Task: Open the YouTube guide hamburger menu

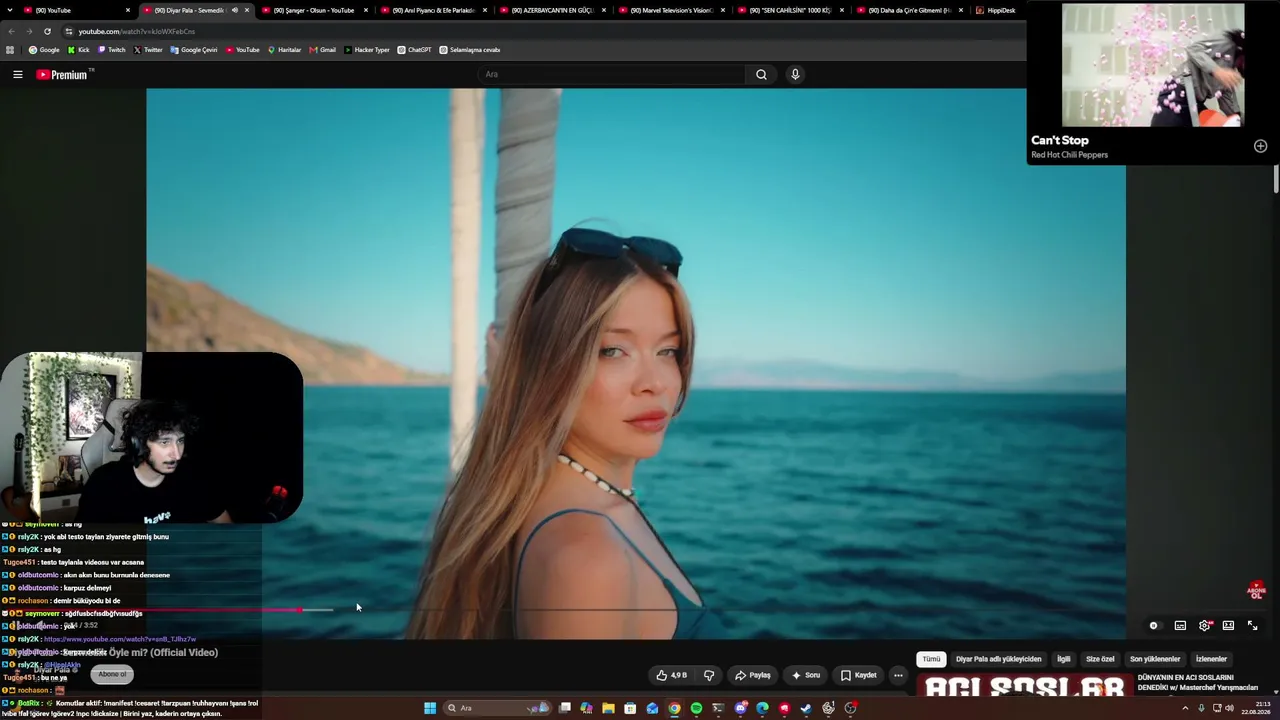Action: coord(17,74)
